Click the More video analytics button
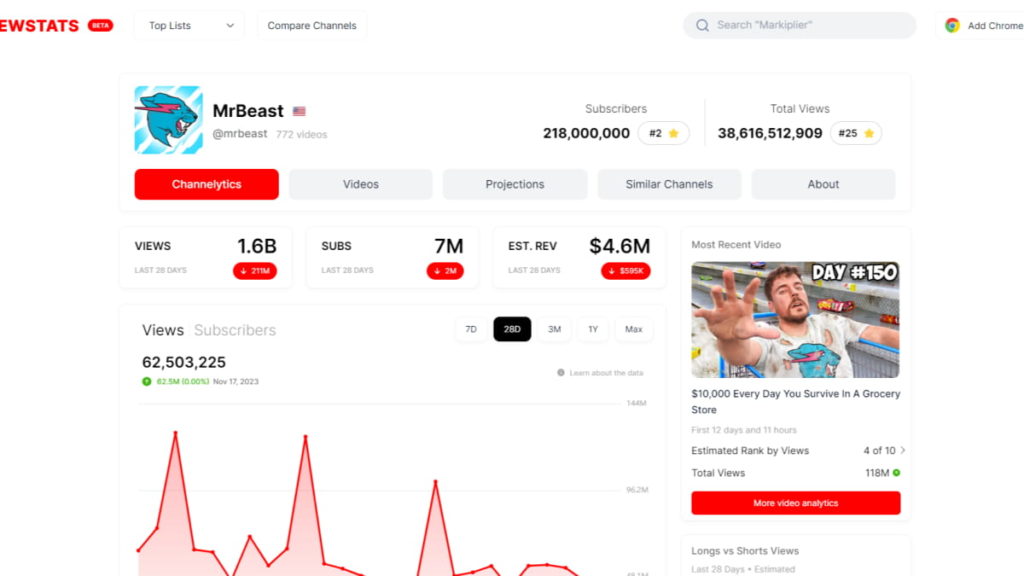This screenshot has width=1024, height=576. (x=795, y=503)
